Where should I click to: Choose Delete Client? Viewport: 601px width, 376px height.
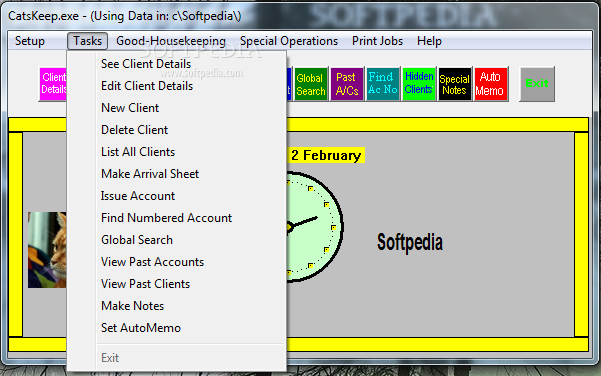tap(176, 130)
